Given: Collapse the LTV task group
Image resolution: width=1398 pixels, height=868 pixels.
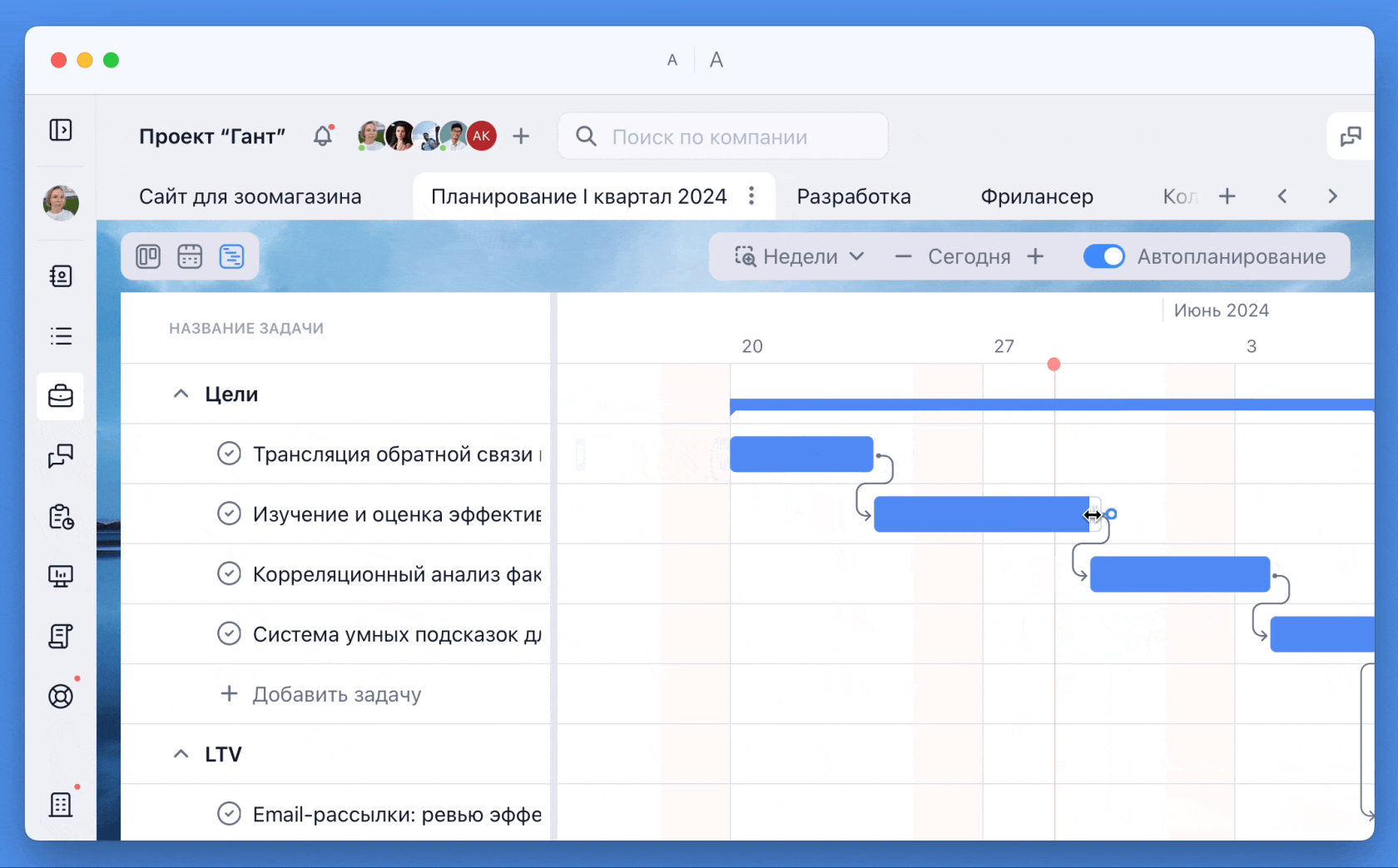Looking at the screenshot, I should coord(181,754).
